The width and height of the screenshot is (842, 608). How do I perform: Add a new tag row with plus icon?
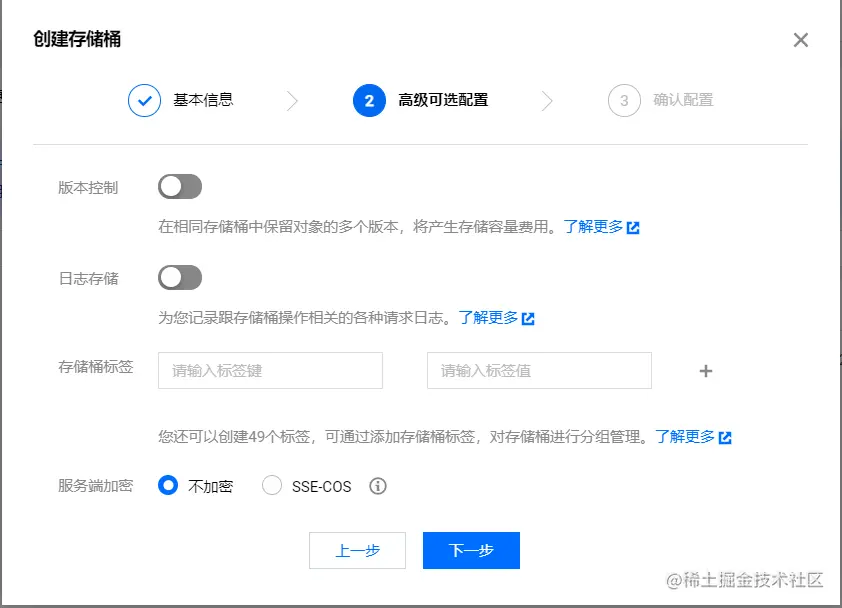point(706,371)
